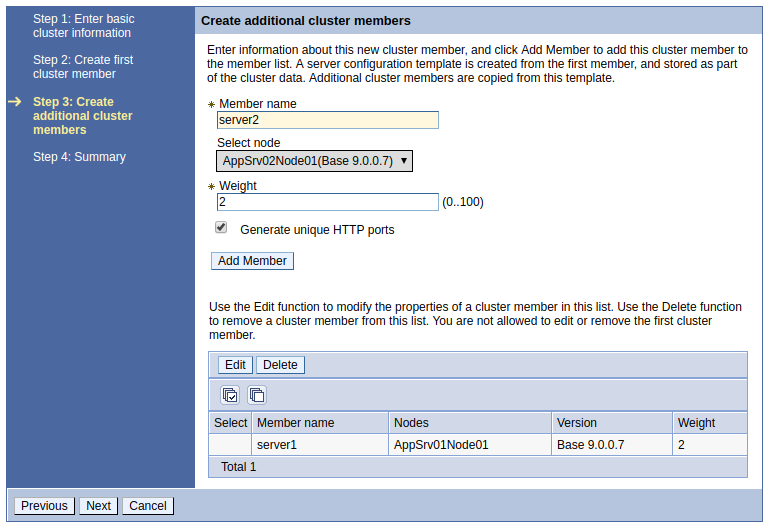Proceed with the Next button
This screenshot has width=766, height=527.
(99, 506)
